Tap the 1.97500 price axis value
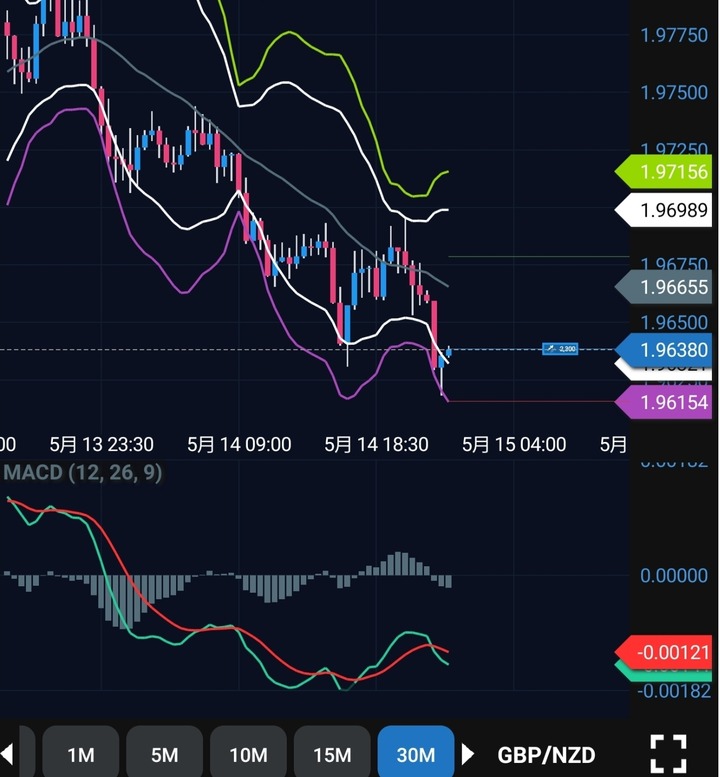Viewport: 720px width, 777px height. (674, 92)
